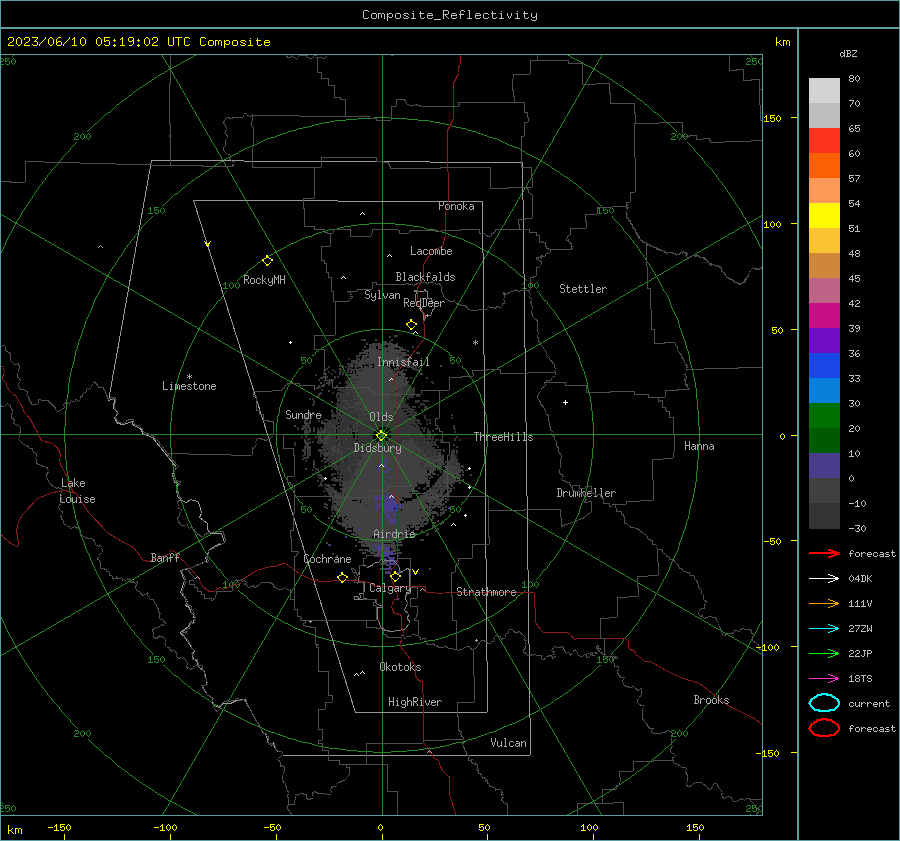Image resolution: width=900 pixels, height=841 pixels.
Task: Click the purple reflectivity echo above Airdrie
Action: point(390,508)
